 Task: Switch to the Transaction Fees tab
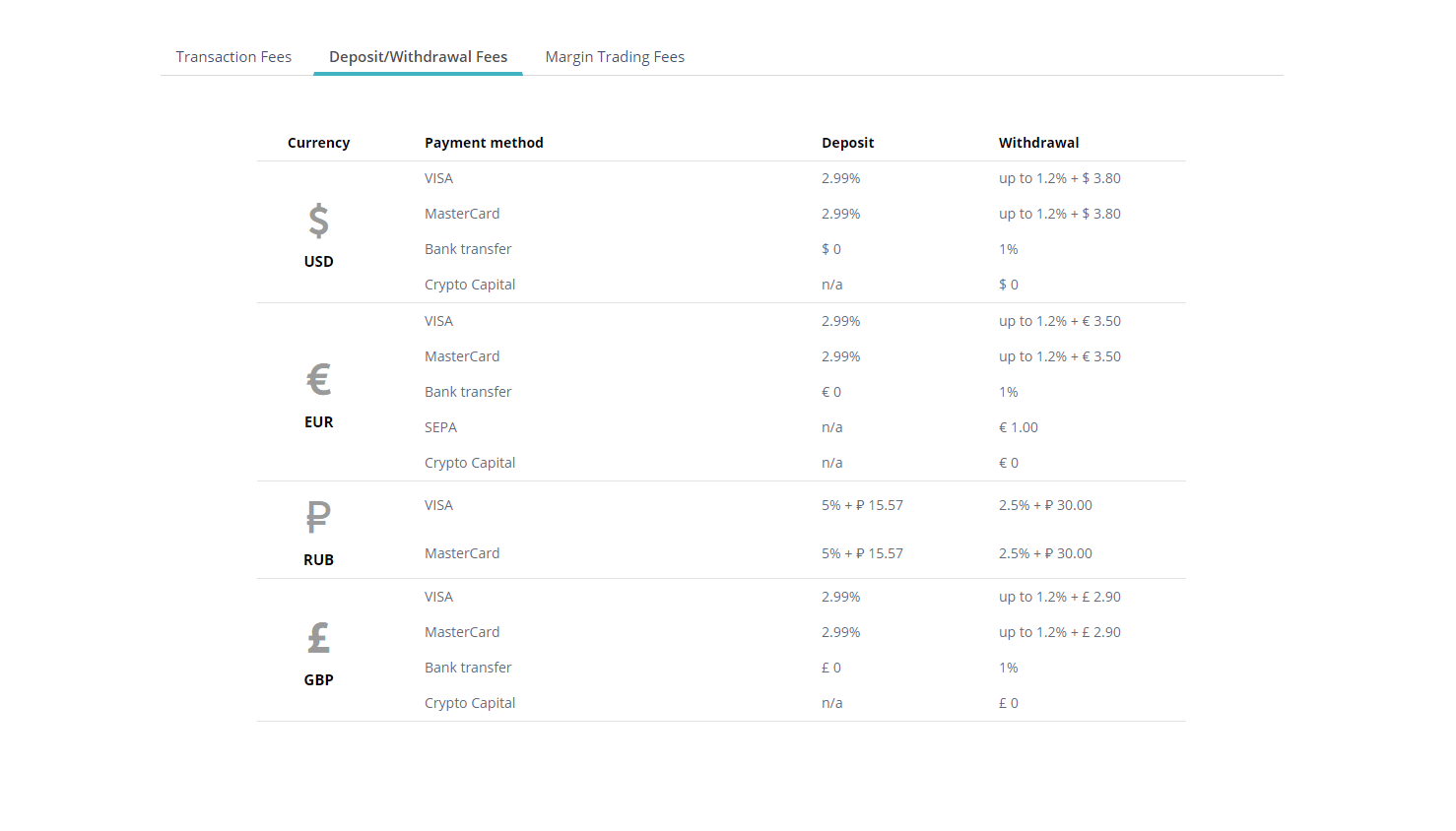pyautogui.click(x=233, y=57)
